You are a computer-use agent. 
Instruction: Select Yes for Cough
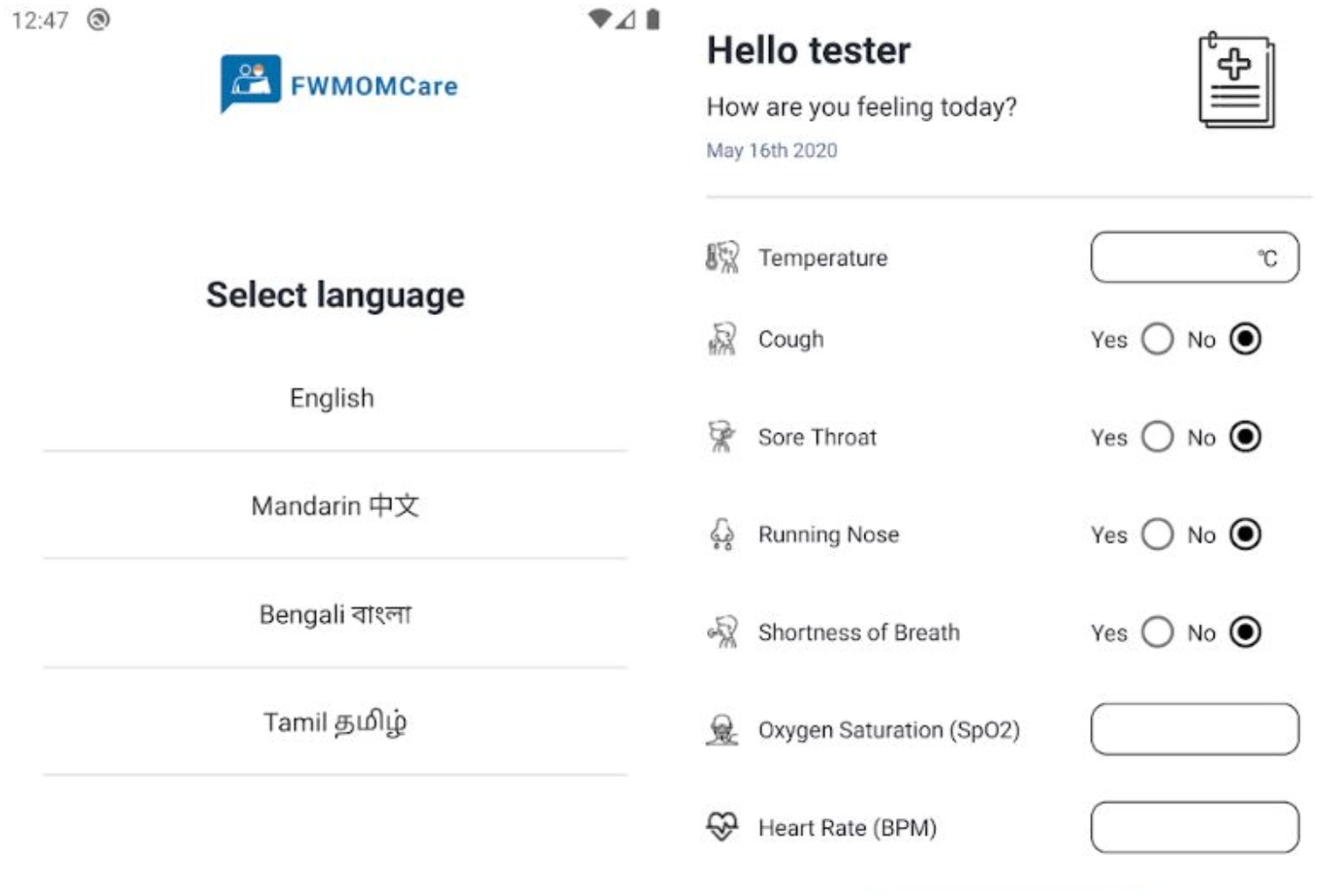click(1157, 339)
